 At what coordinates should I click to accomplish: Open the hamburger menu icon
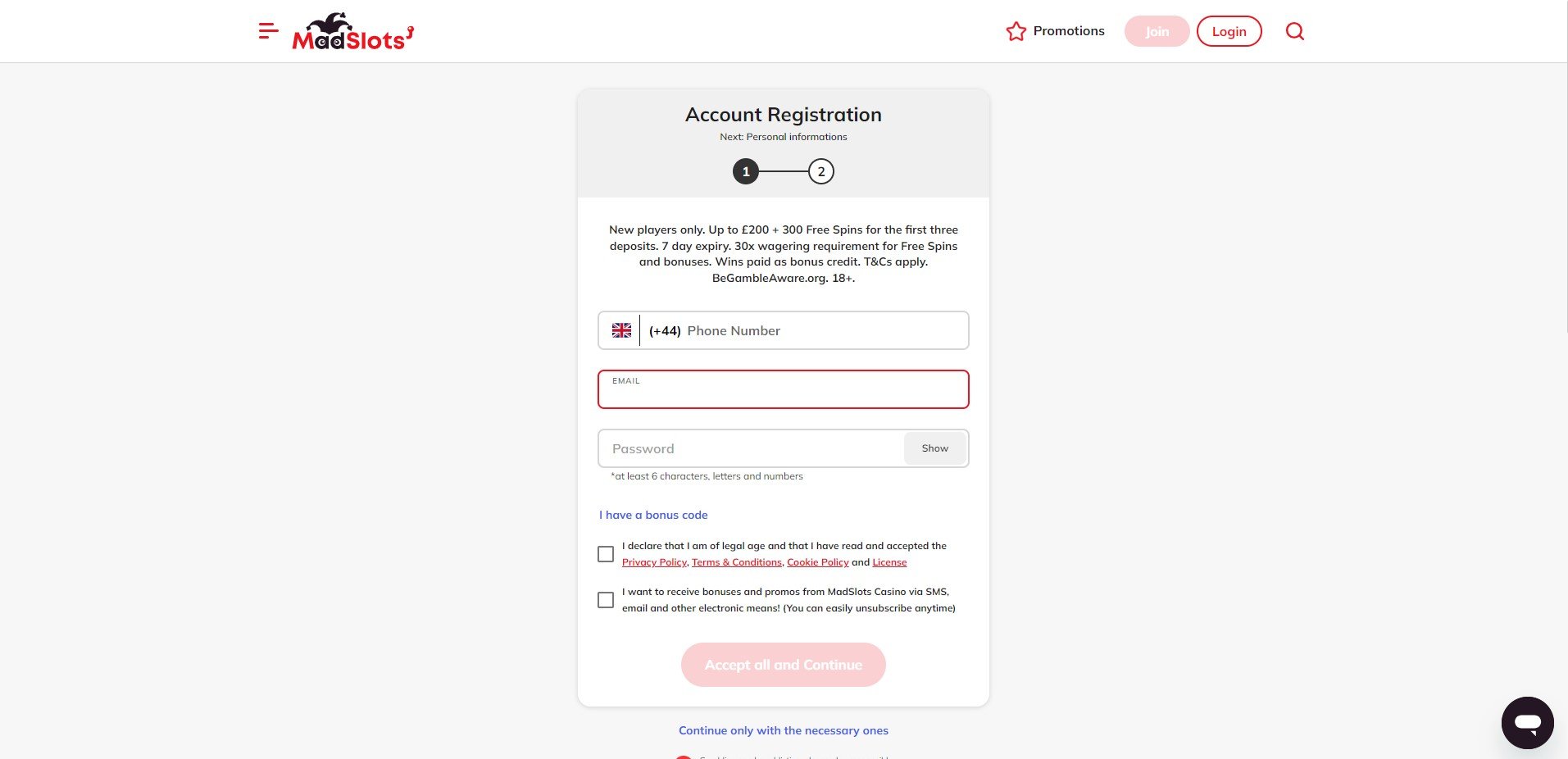[x=268, y=32]
